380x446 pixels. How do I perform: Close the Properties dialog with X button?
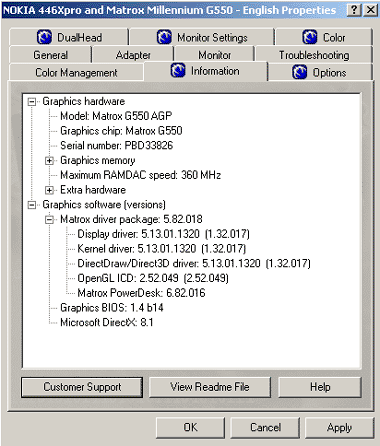pos(370,10)
